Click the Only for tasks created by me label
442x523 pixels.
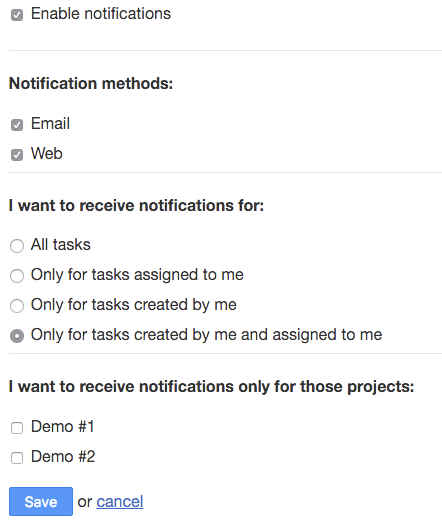[x=134, y=305]
